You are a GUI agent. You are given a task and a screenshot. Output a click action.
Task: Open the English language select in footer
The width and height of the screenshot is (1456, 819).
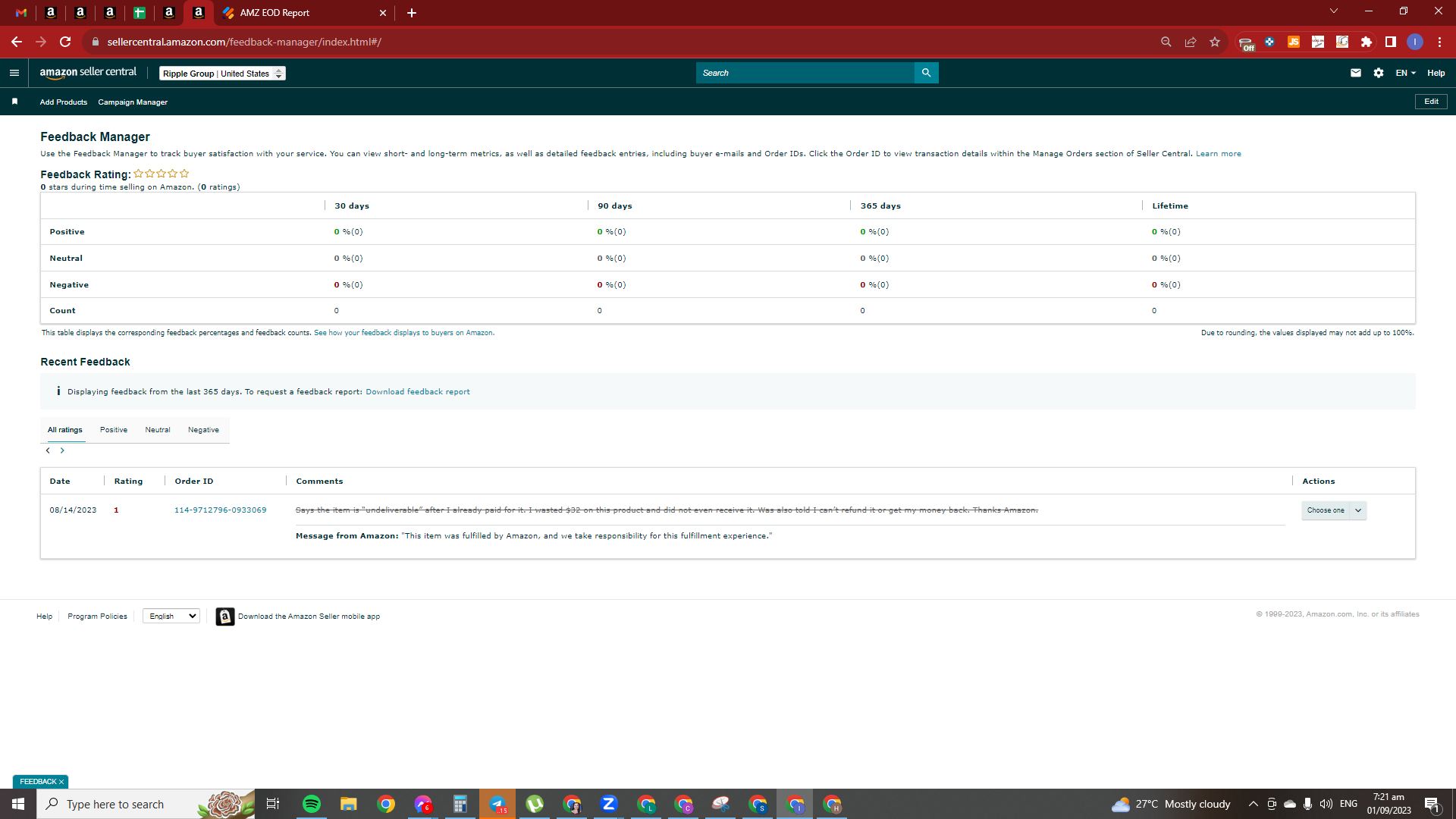click(x=171, y=616)
